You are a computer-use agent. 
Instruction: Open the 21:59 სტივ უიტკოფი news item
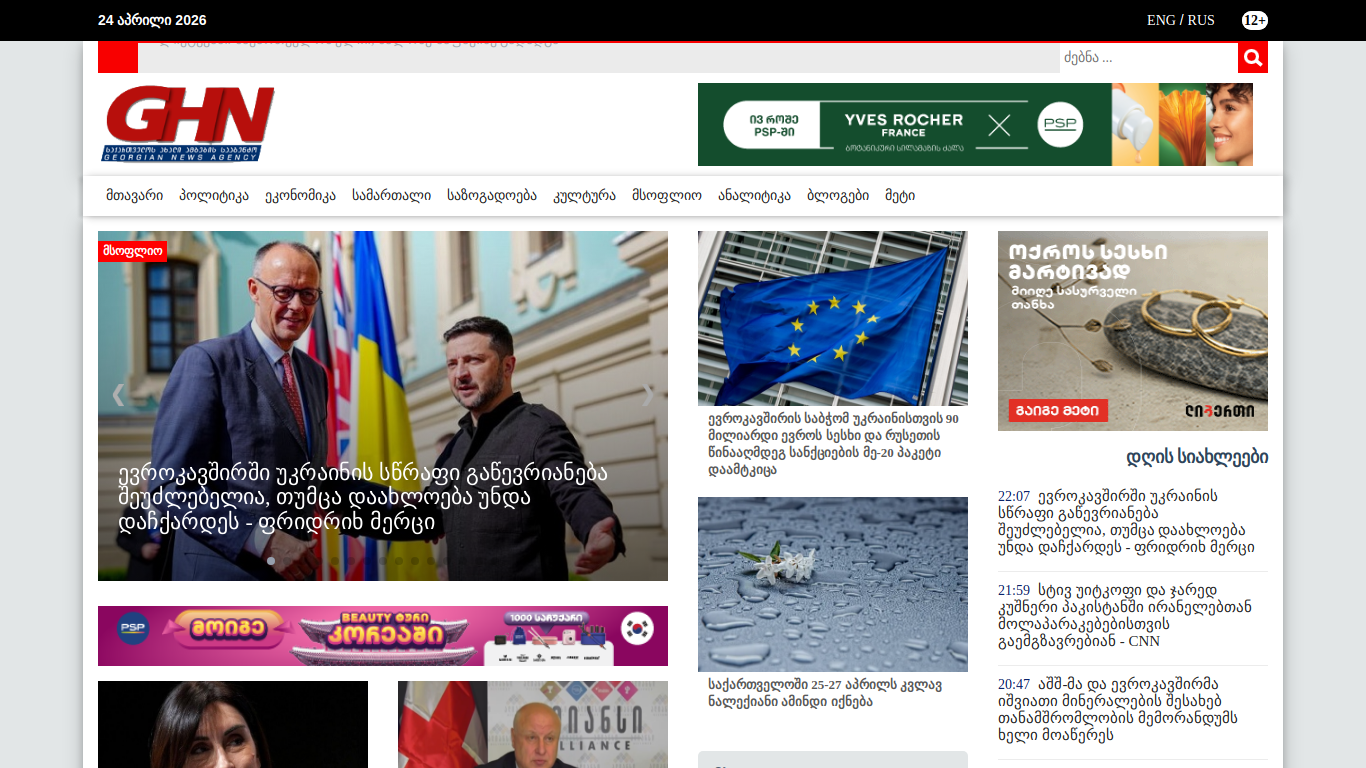click(x=1125, y=616)
